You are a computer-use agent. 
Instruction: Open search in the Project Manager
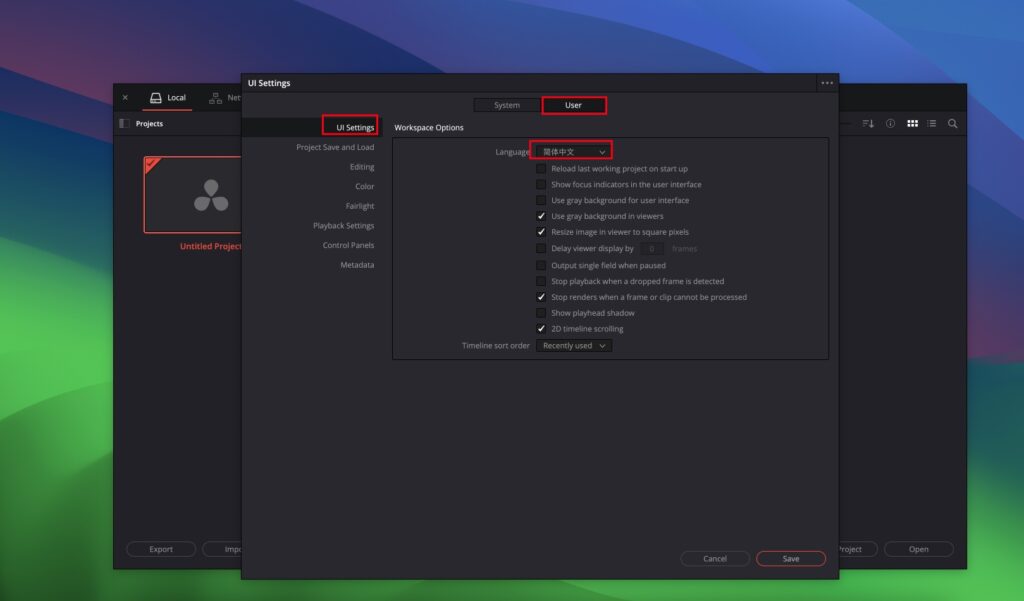point(952,123)
